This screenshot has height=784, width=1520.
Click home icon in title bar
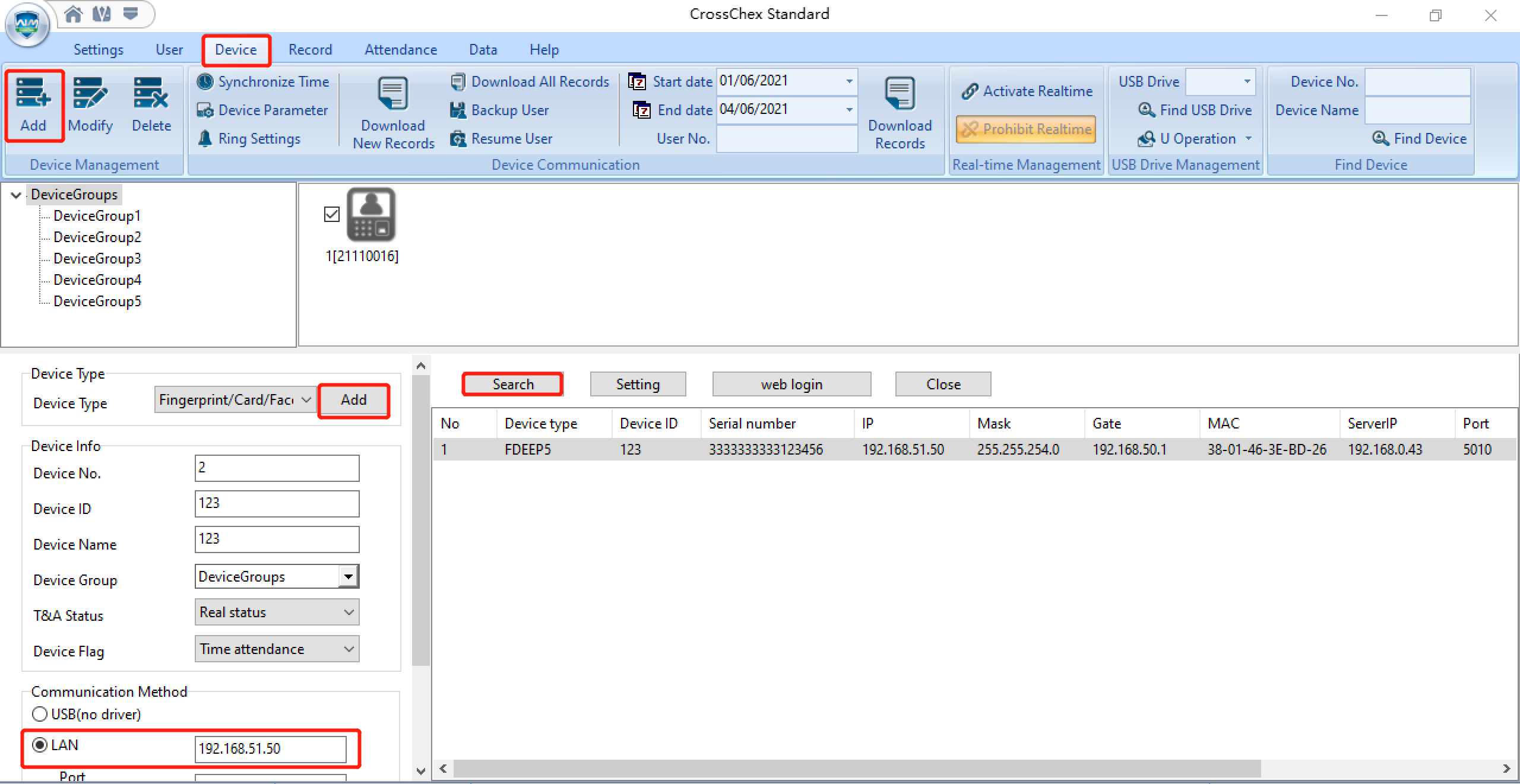pos(74,14)
